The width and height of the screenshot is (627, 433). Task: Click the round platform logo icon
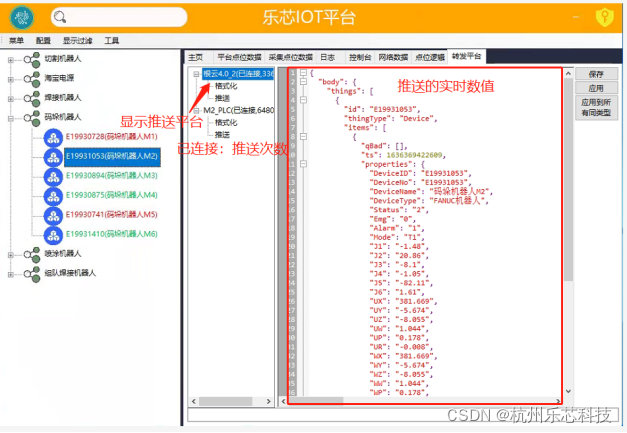pos(22,18)
